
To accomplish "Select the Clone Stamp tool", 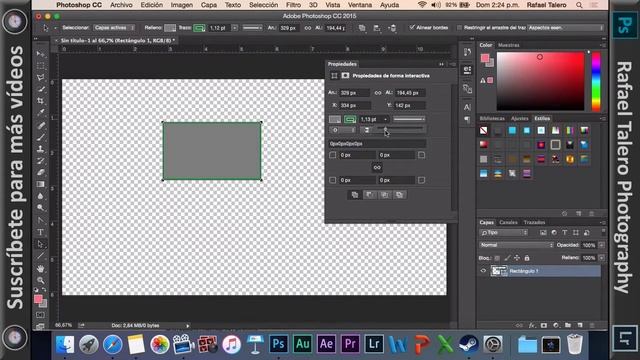I will coord(40,149).
